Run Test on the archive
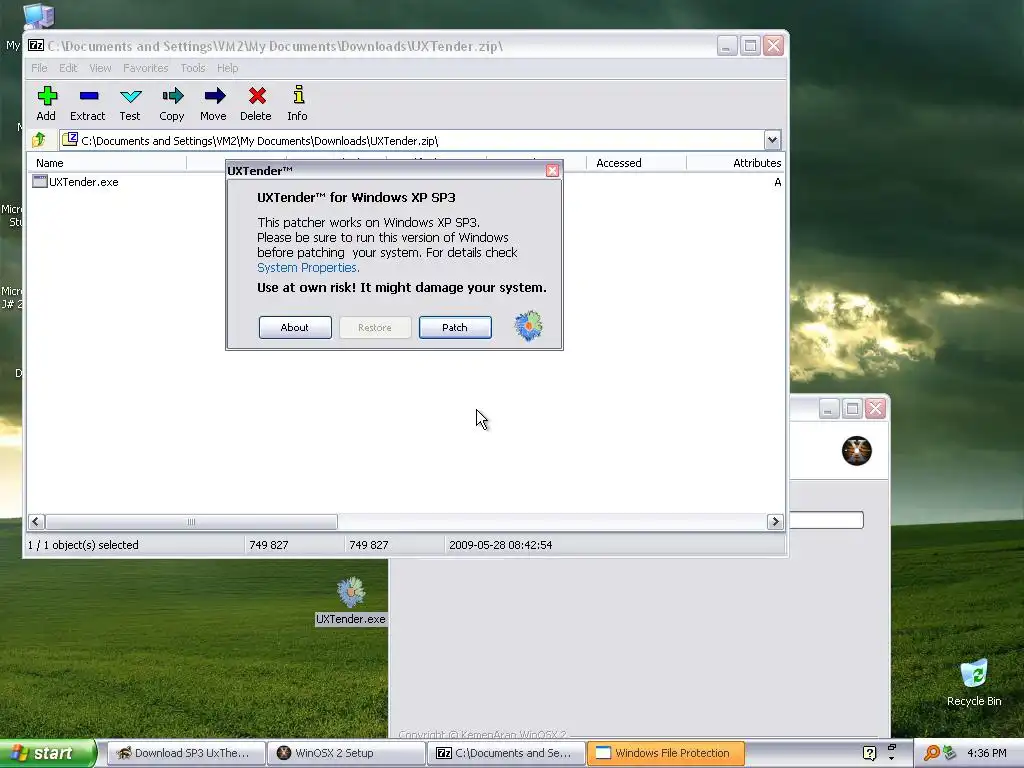 (130, 103)
